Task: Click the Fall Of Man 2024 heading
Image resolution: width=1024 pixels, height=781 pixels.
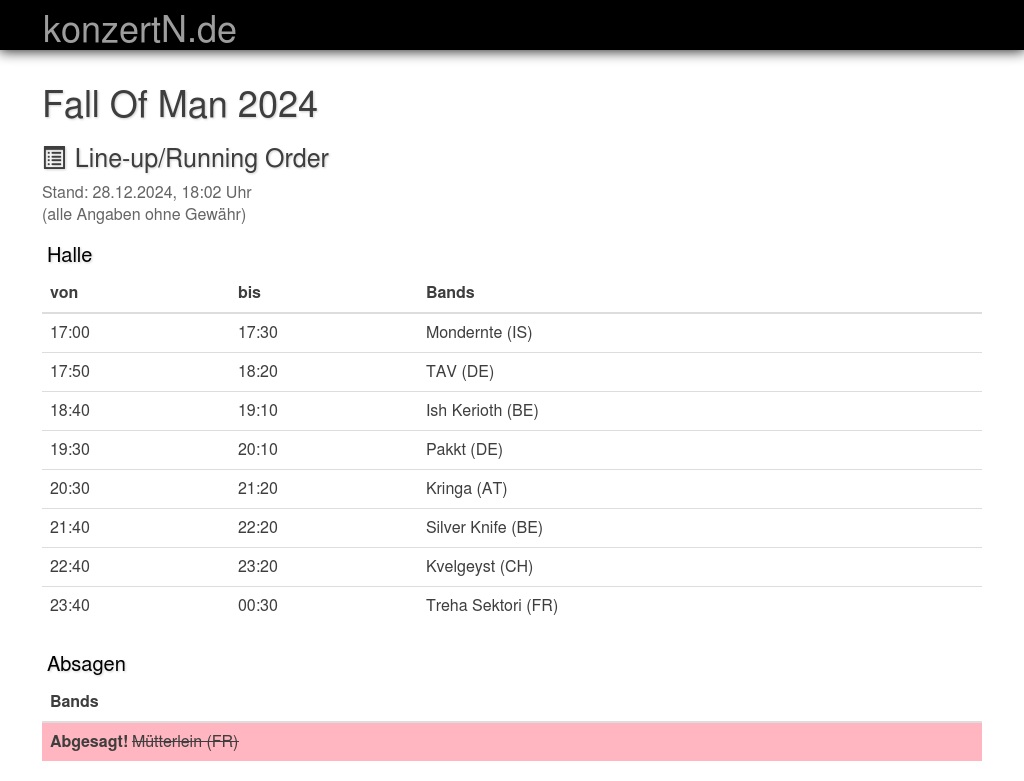Action: tap(180, 104)
